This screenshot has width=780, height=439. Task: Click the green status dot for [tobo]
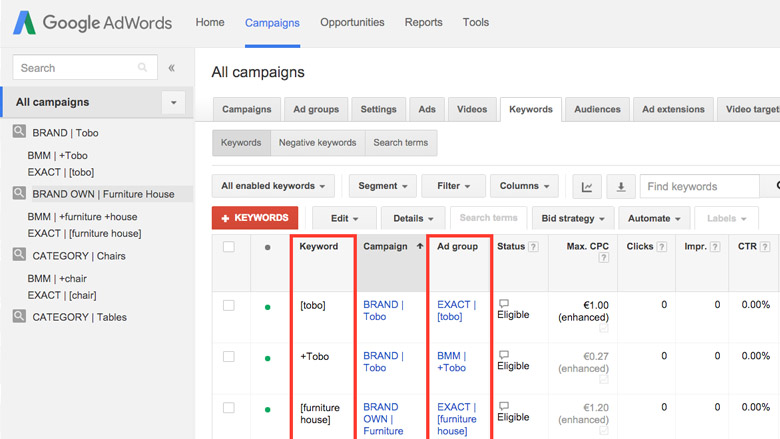tap(268, 307)
